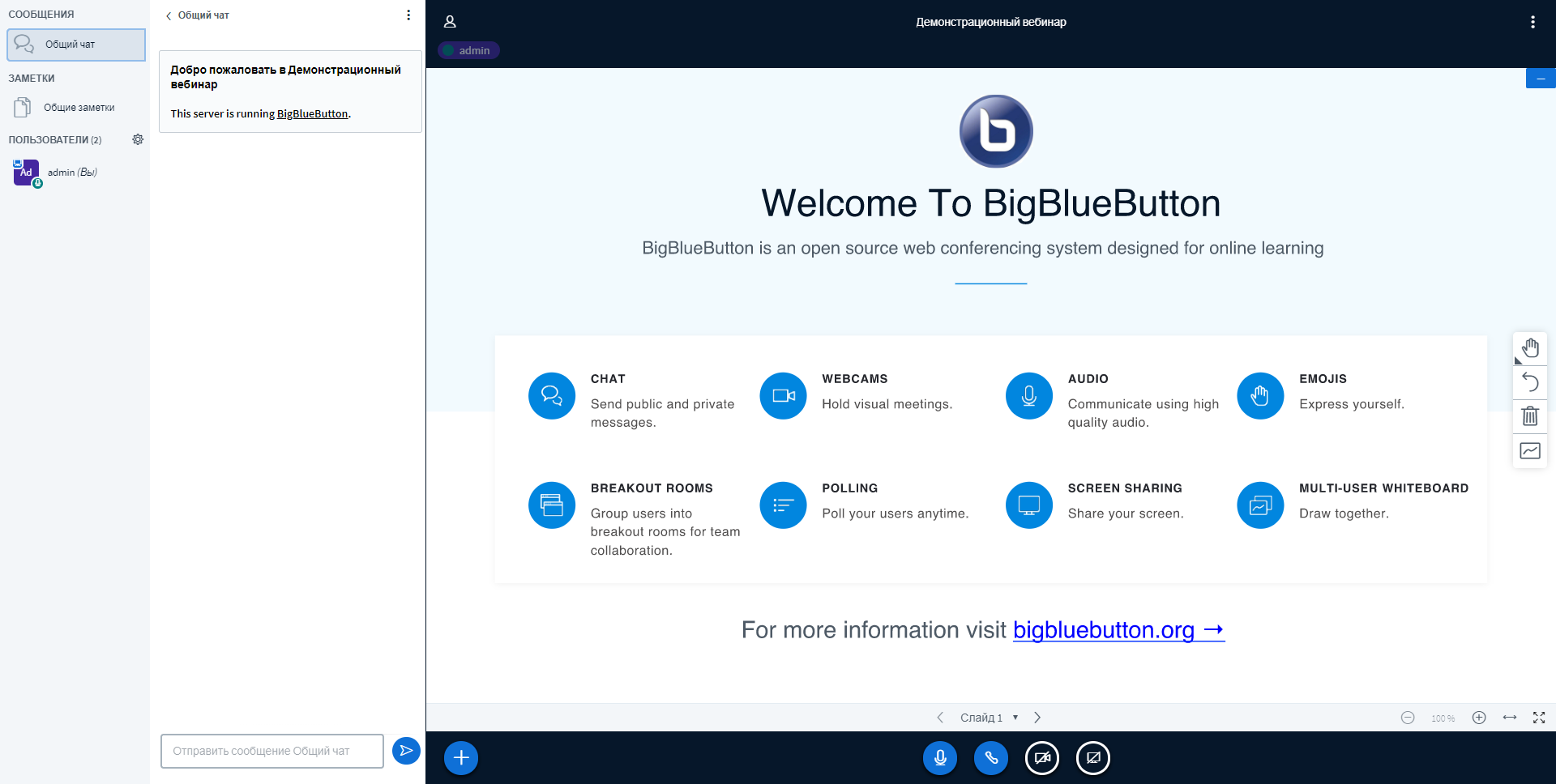This screenshot has width=1556, height=784.
Task: Click the 100 % zoom reset
Action: [1443, 718]
